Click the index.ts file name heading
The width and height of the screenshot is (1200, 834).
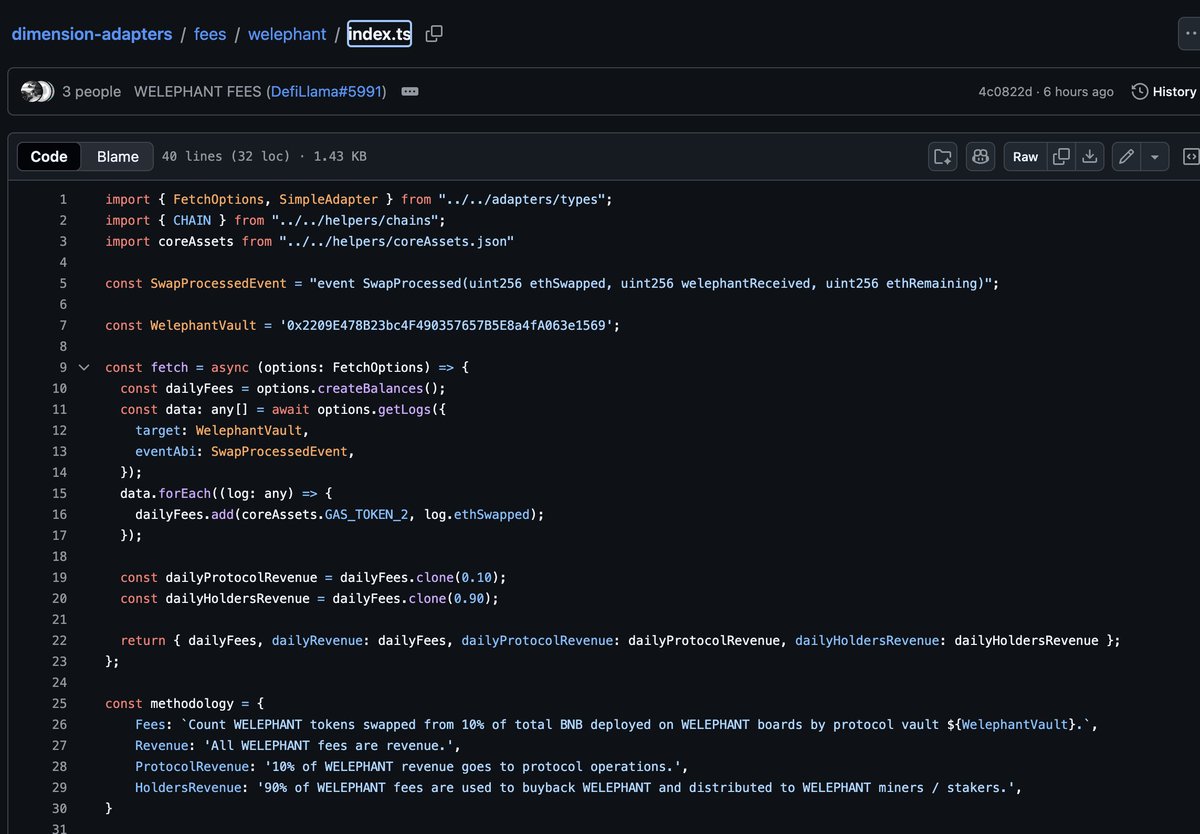pyautogui.click(x=379, y=34)
